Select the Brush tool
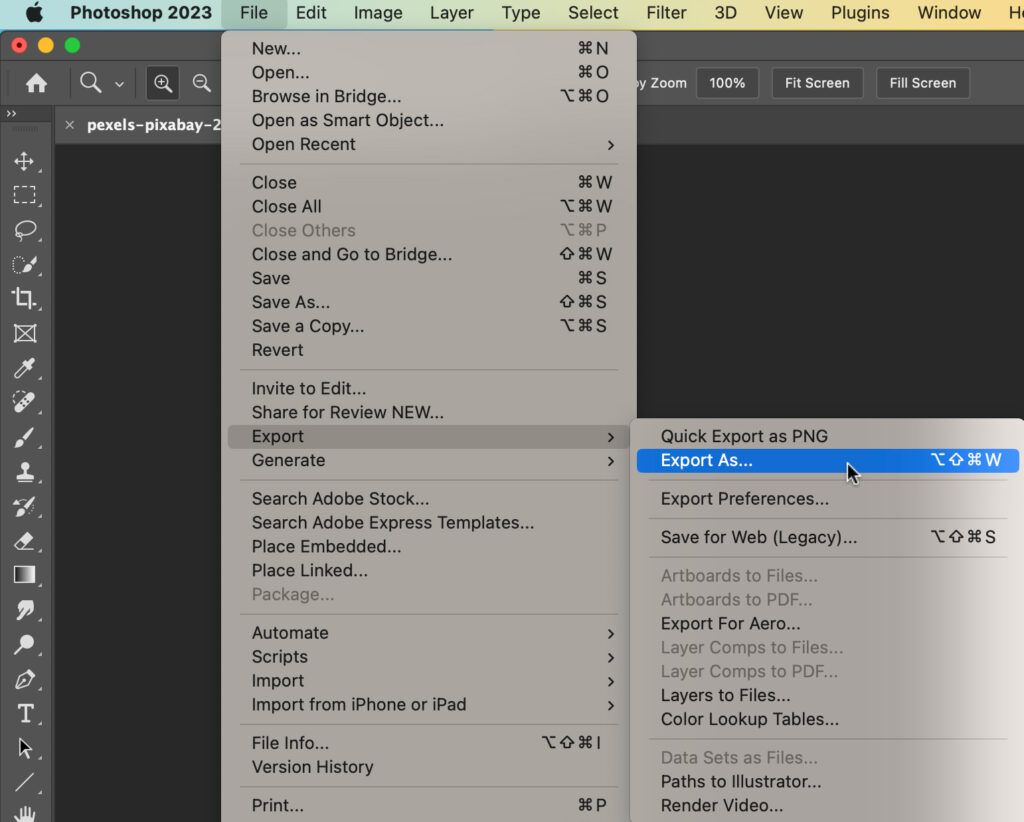Viewport: 1024px width, 822px height. pyautogui.click(x=24, y=437)
